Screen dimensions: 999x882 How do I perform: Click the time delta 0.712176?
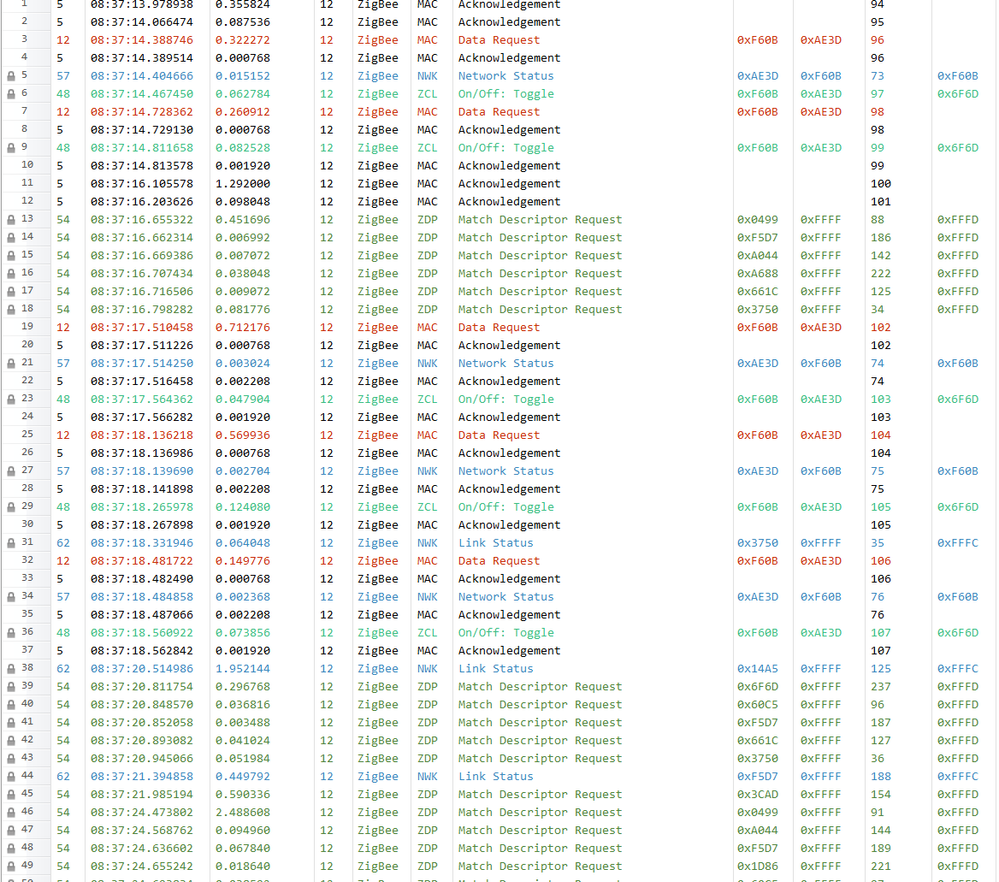pos(243,328)
